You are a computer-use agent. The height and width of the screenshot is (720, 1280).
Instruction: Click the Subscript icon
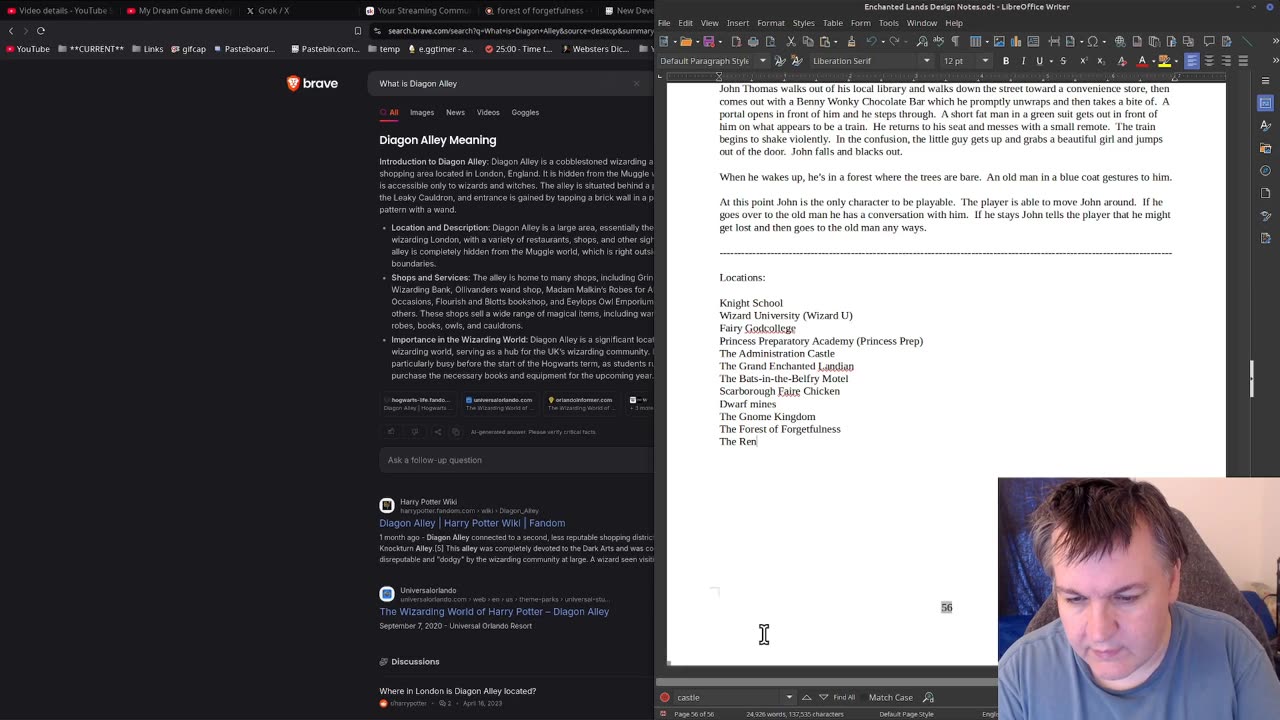1101,61
